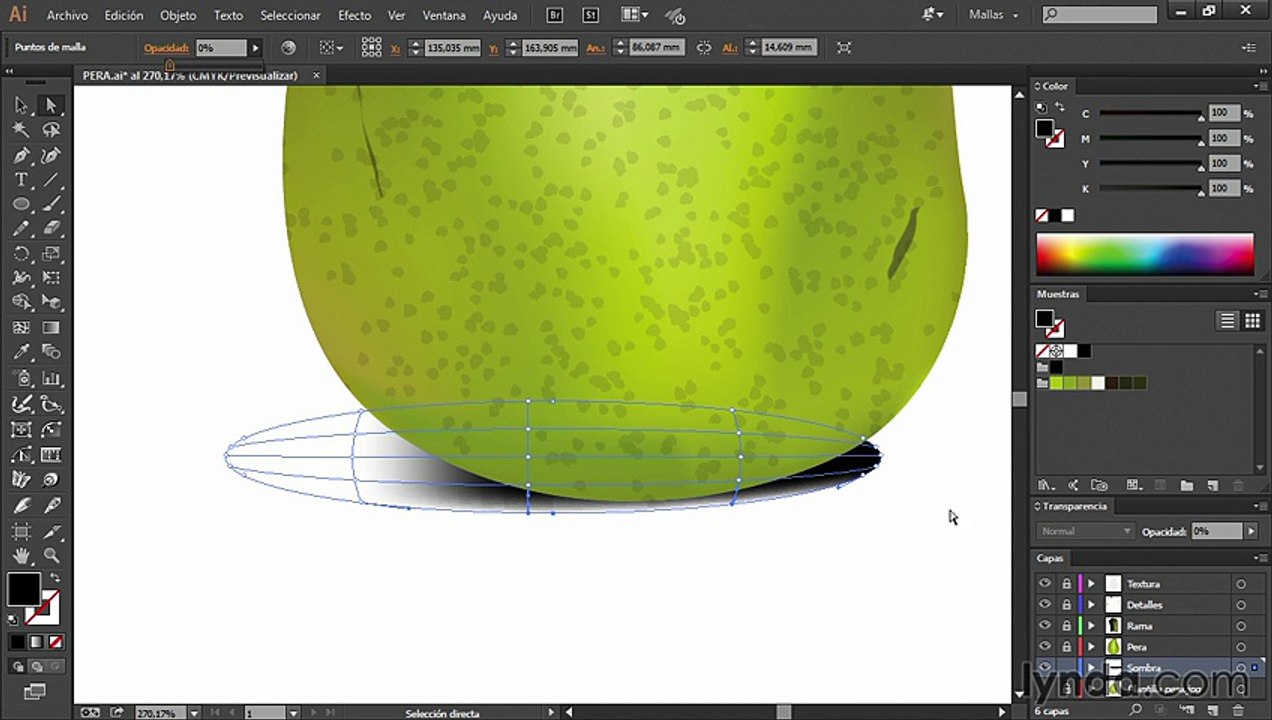Select the Paintbrush tool
This screenshot has height=720, width=1272.
[50, 204]
